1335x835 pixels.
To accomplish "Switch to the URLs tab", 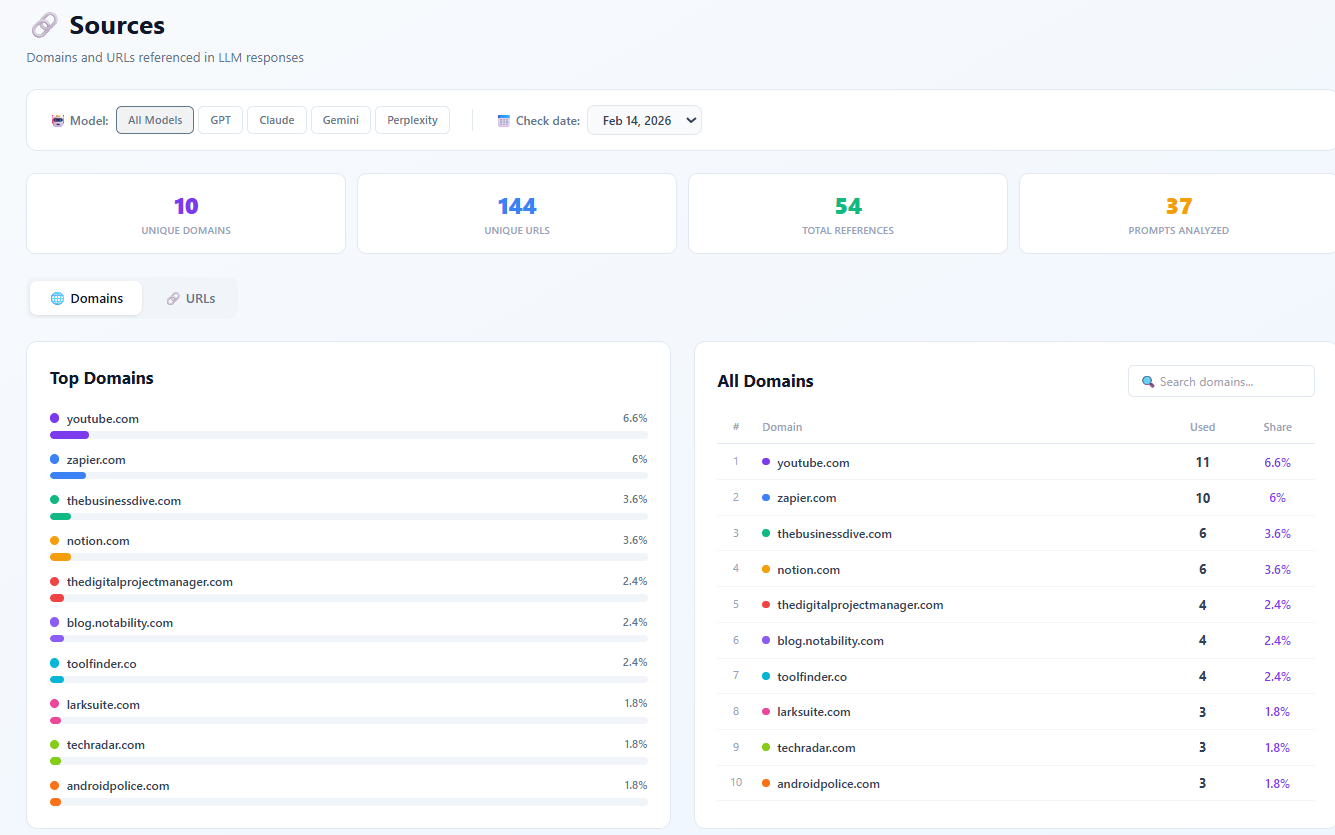I will [190, 298].
